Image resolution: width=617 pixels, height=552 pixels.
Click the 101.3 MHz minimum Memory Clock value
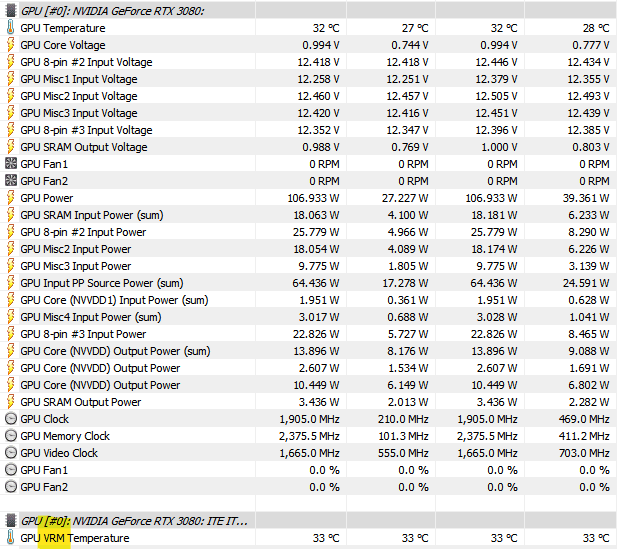click(403, 436)
